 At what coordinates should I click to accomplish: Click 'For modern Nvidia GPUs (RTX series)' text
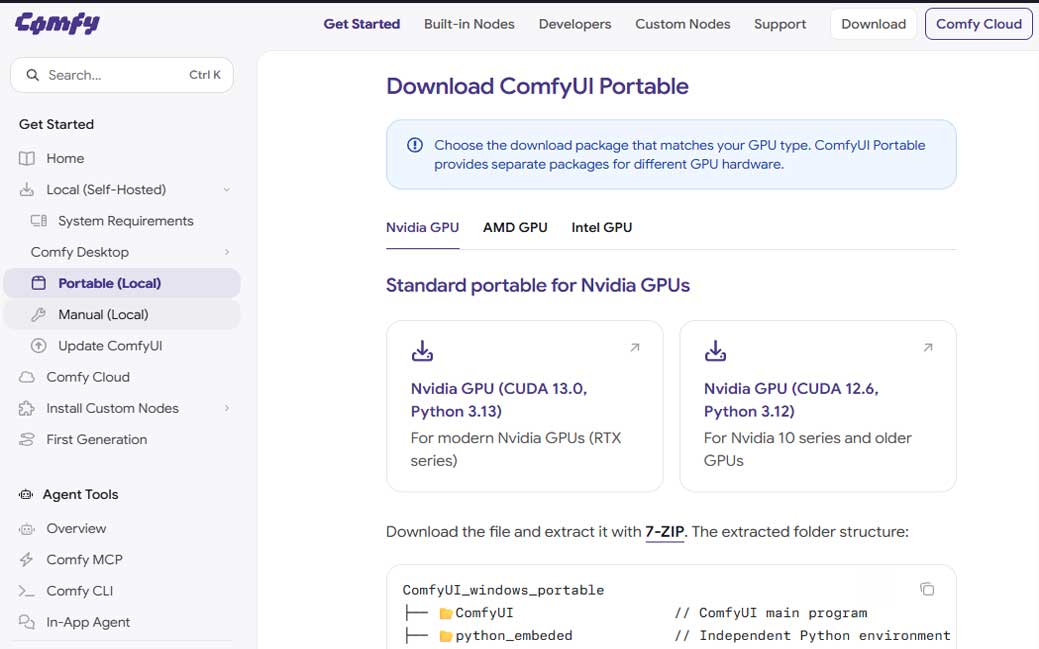(x=516, y=449)
